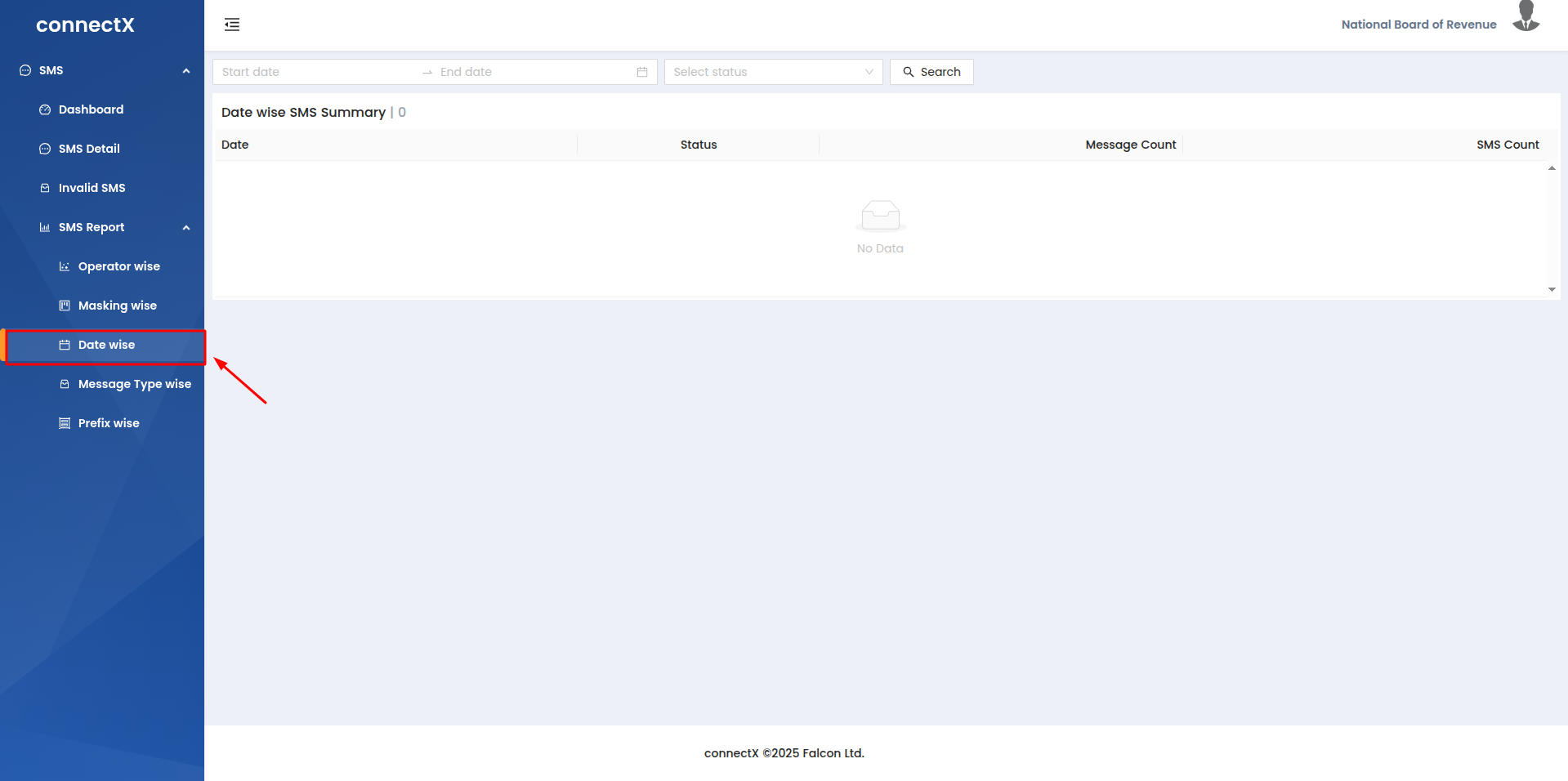This screenshot has width=1568, height=781.
Task: Click the Invalid SMS icon
Action: 45,188
